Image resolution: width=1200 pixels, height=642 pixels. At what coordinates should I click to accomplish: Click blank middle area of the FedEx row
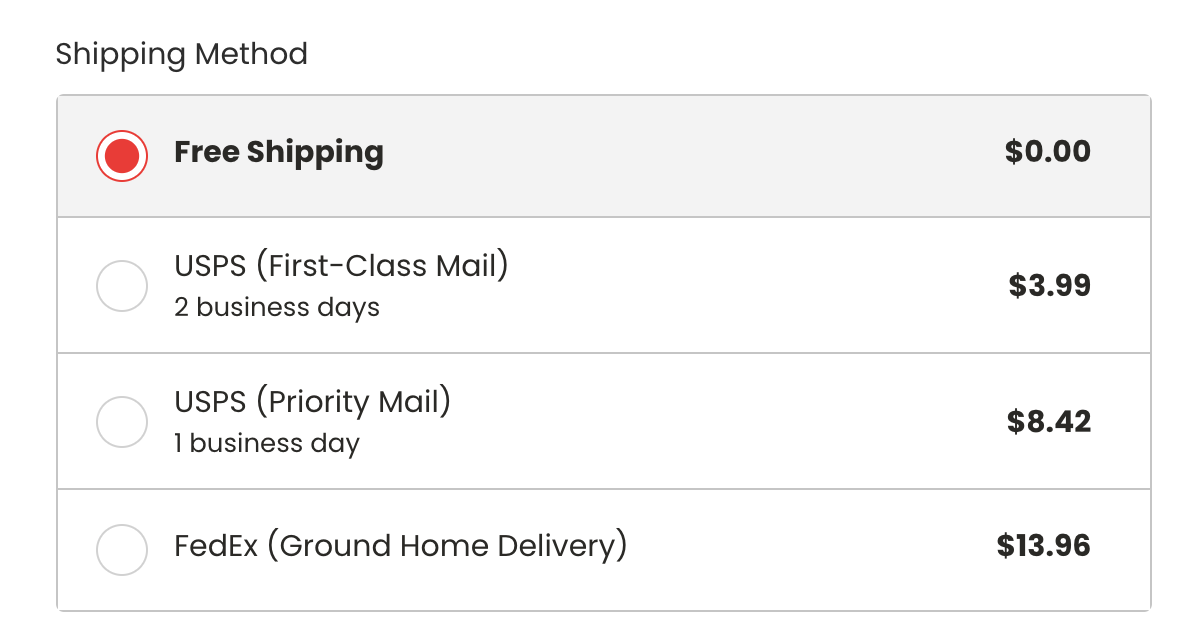click(x=800, y=550)
